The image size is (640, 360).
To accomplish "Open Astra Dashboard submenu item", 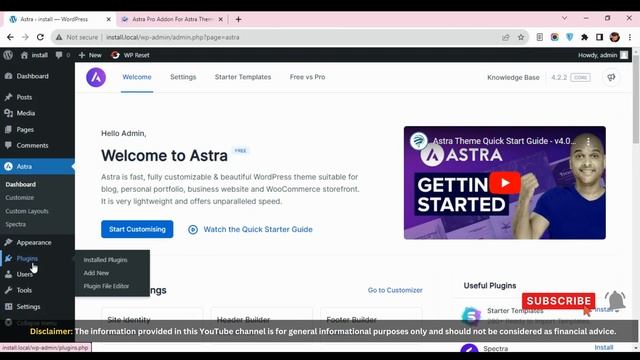I will pyautogui.click(x=20, y=184).
